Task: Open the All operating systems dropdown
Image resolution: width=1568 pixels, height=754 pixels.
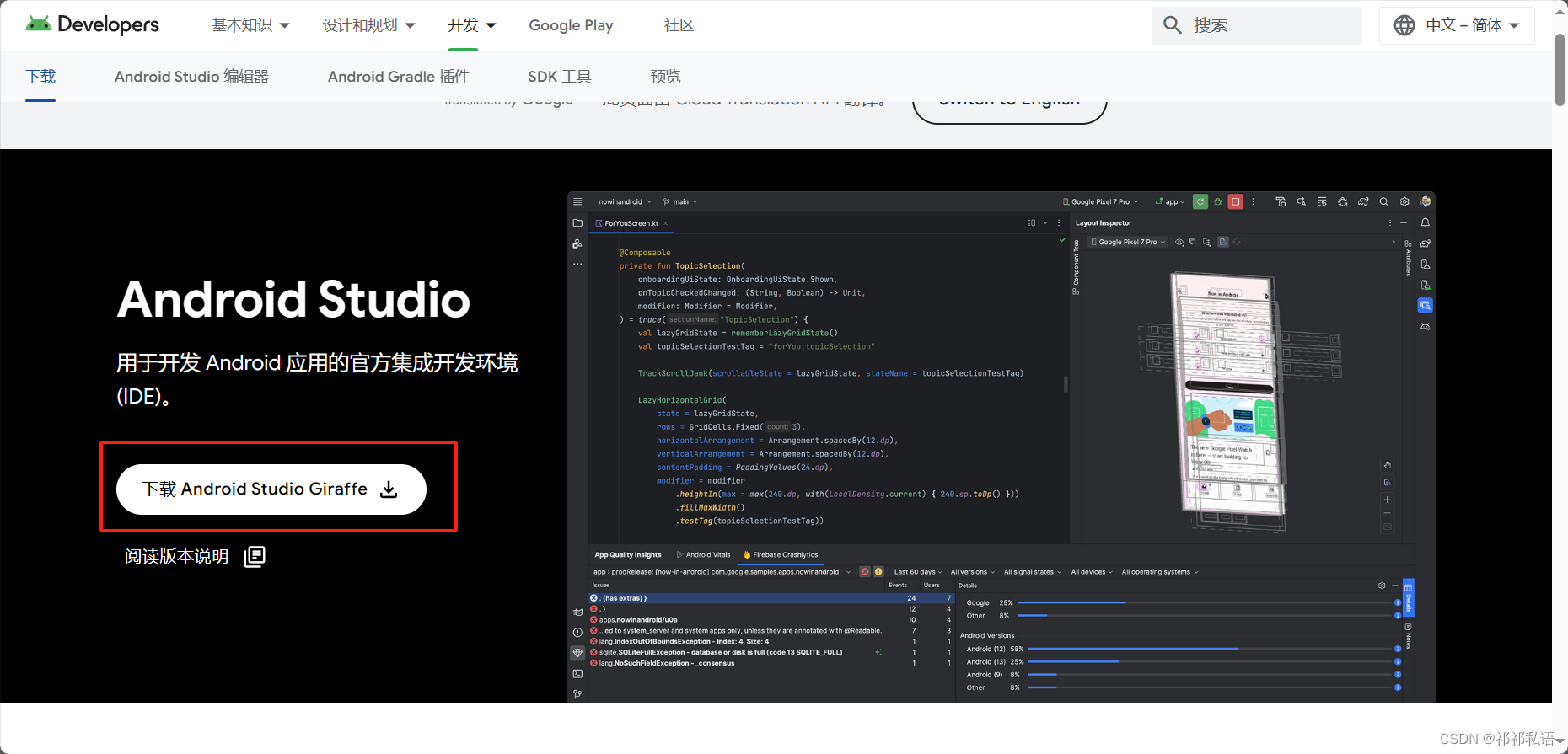Action: coord(1160,572)
